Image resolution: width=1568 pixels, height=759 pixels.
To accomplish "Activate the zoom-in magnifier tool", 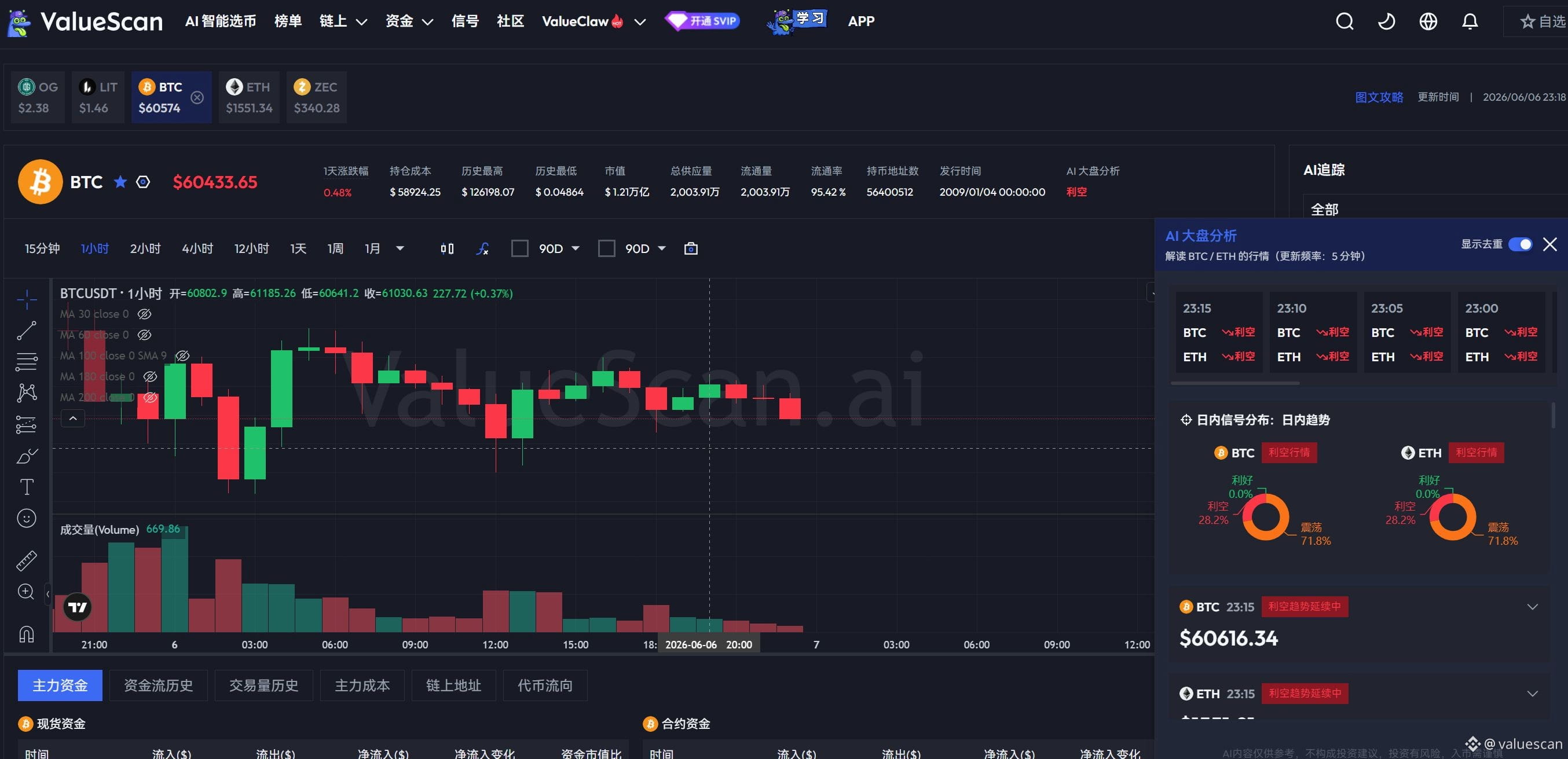I will [x=26, y=592].
